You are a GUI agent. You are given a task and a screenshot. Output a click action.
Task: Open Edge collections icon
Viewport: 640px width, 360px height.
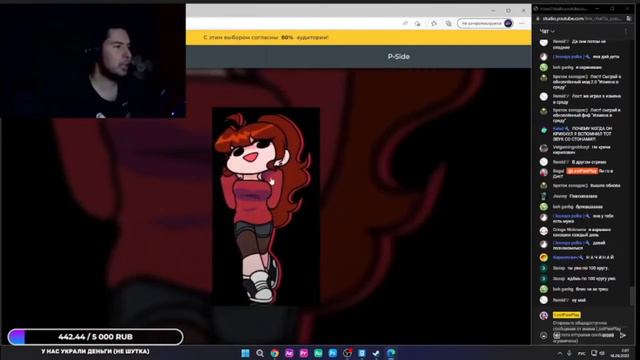449,23
